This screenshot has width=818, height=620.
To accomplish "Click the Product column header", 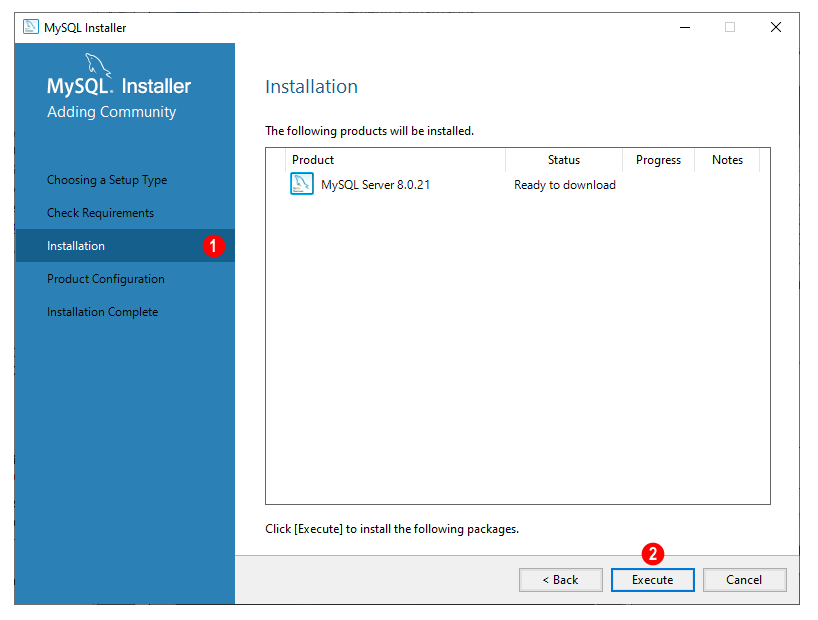I will [395, 160].
